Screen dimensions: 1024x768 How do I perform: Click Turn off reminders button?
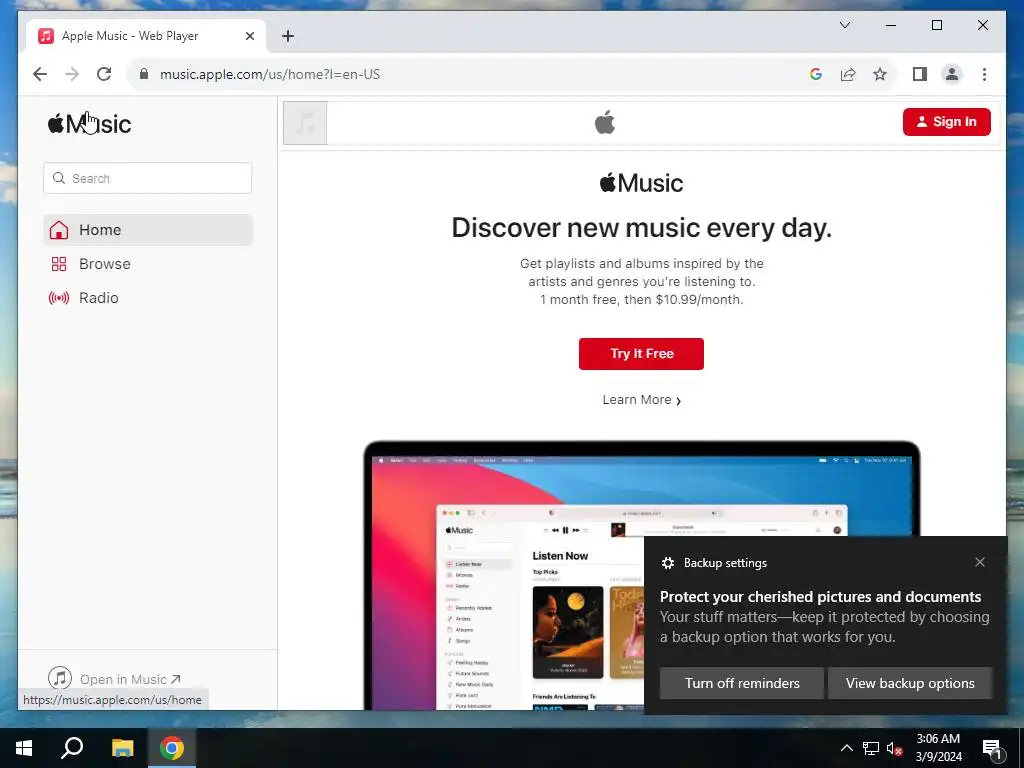(x=742, y=683)
